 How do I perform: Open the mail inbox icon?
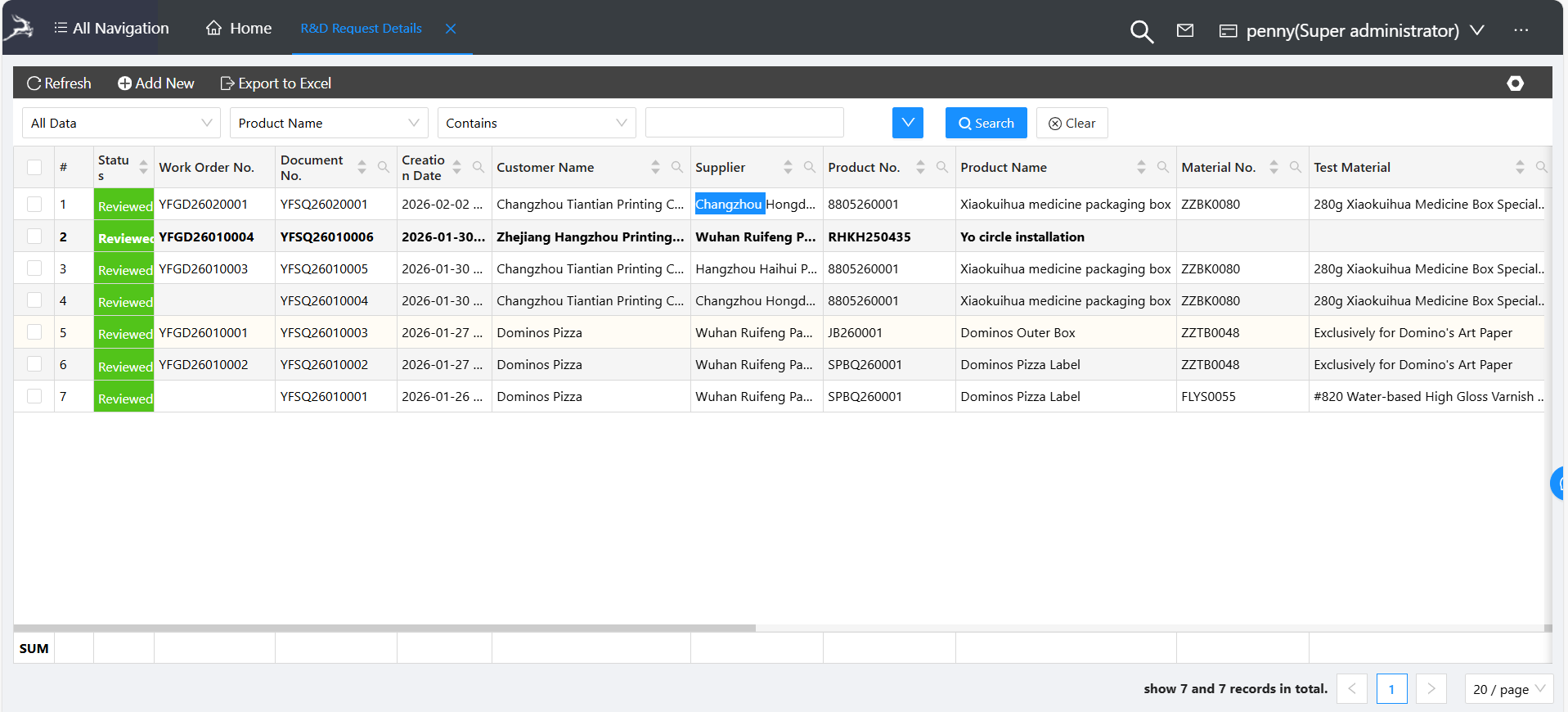tap(1184, 30)
